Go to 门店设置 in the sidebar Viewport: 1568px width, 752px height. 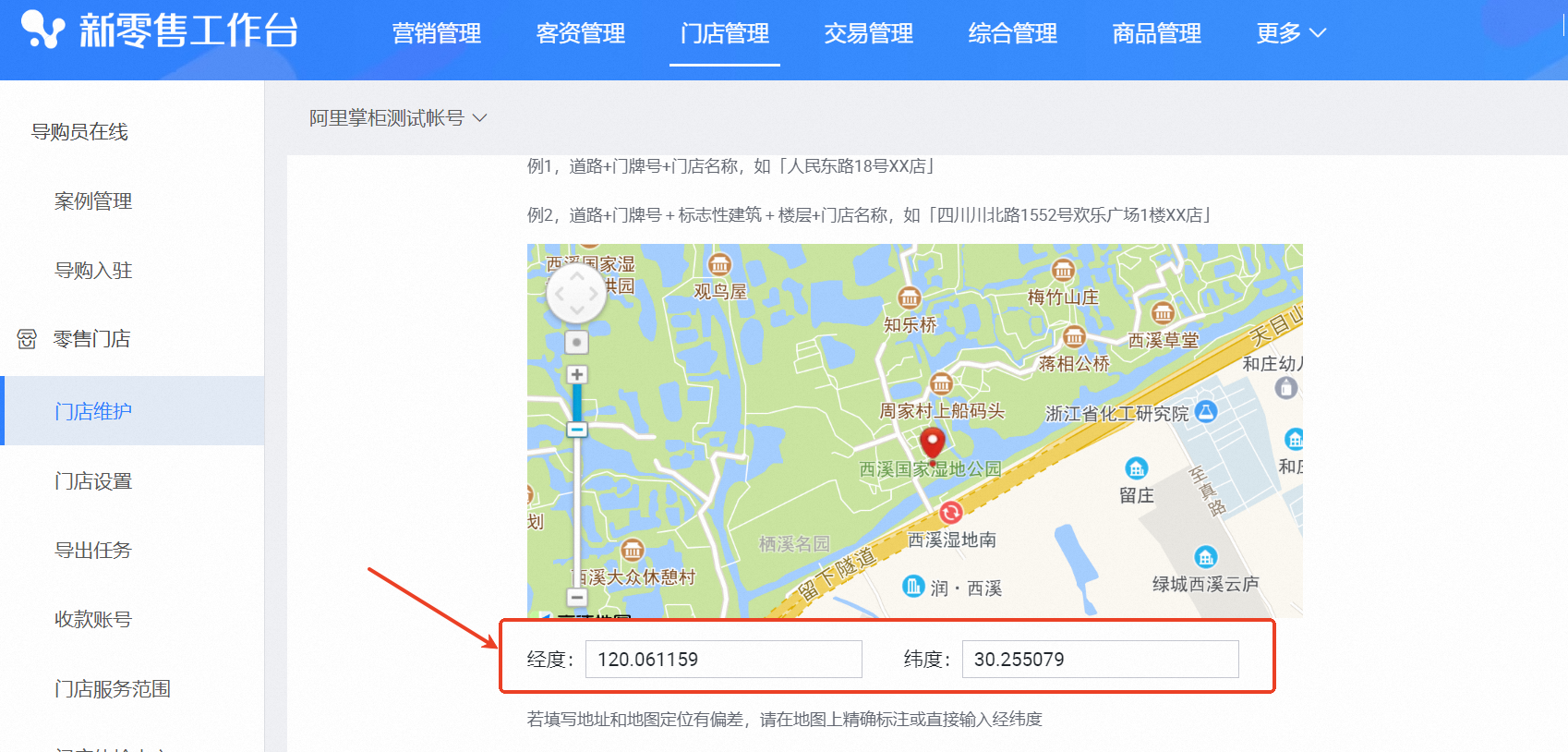(x=93, y=481)
